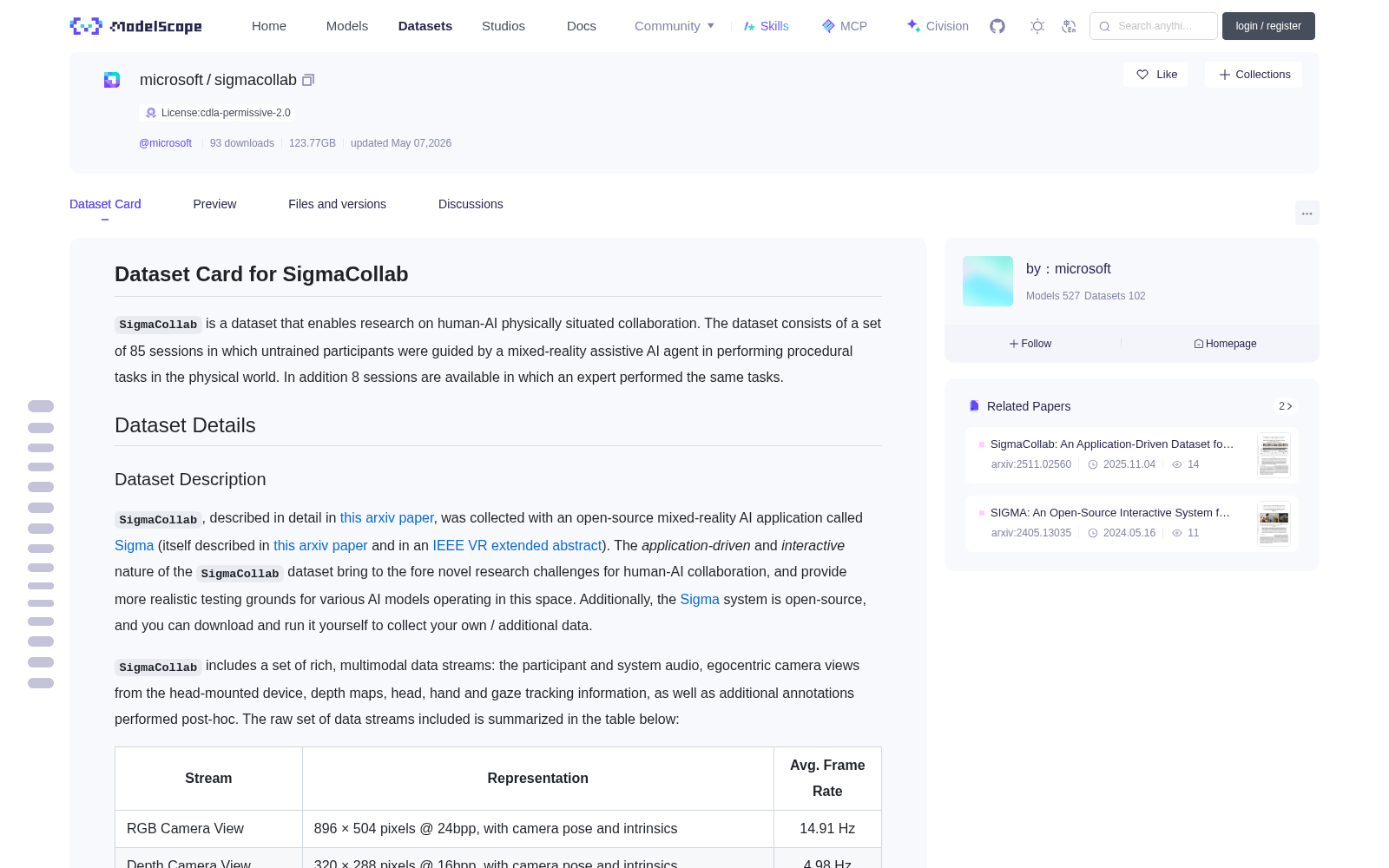The width and height of the screenshot is (1389, 868).
Task: Open the Sigma link before "system is open-source"
Action: (700, 599)
